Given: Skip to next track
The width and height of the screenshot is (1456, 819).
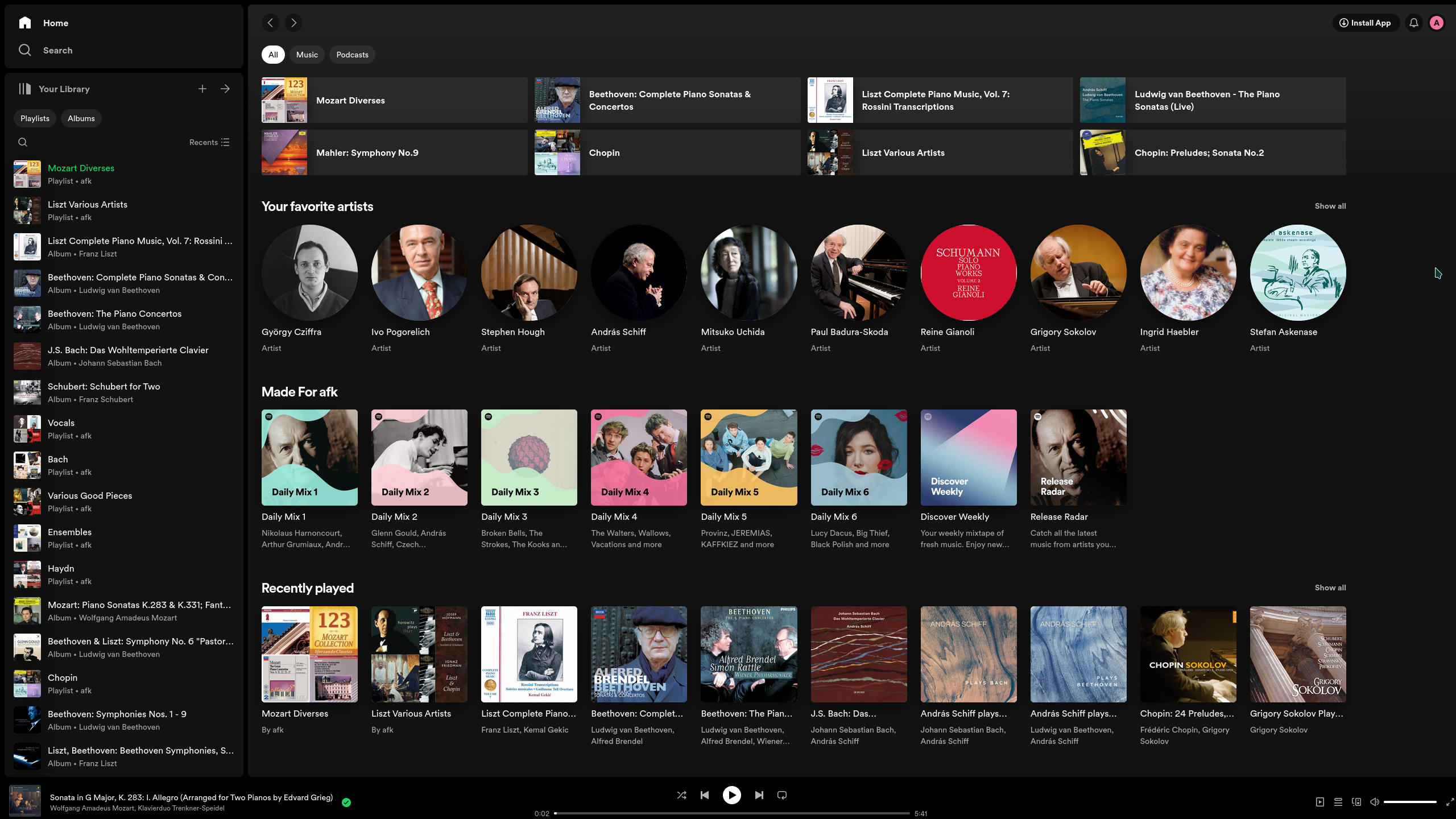Looking at the screenshot, I should [x=759, y=795].
